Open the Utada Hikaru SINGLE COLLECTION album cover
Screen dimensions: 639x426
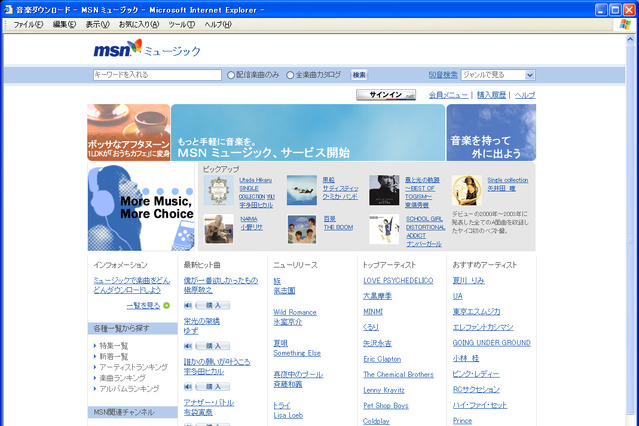(219, 190)
